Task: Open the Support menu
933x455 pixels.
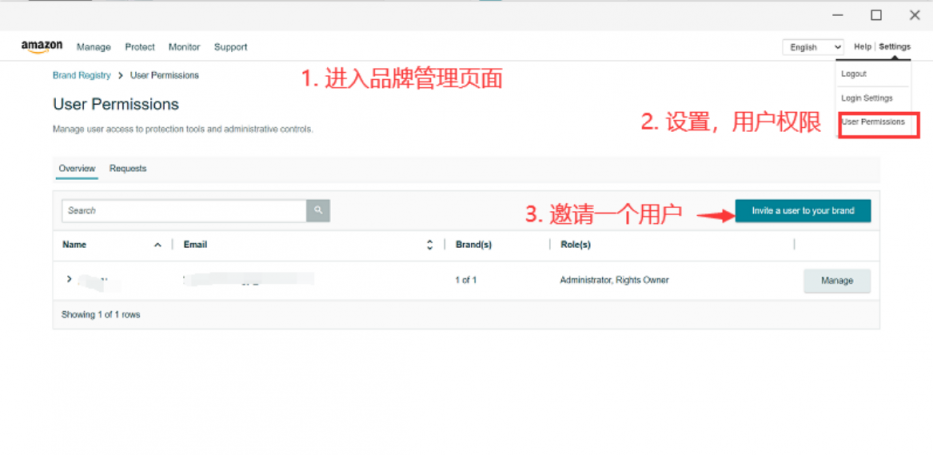Action: click(x=230, y=47)
